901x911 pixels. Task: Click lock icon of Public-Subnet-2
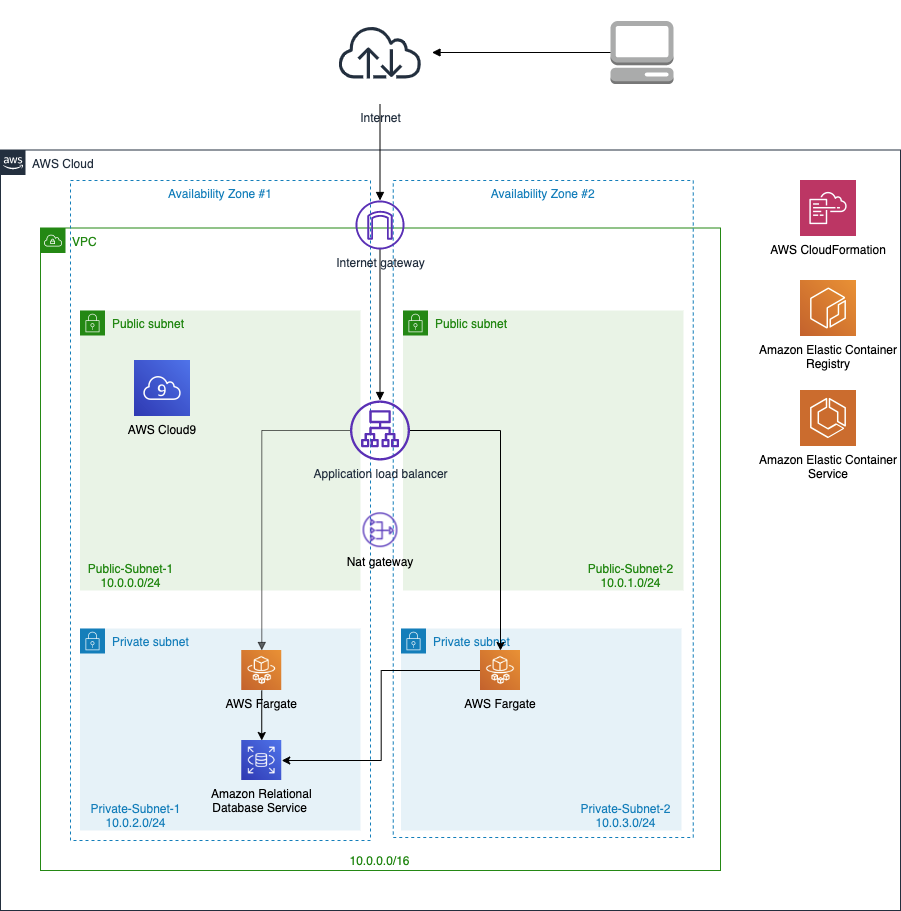click(x=415, y=323)
